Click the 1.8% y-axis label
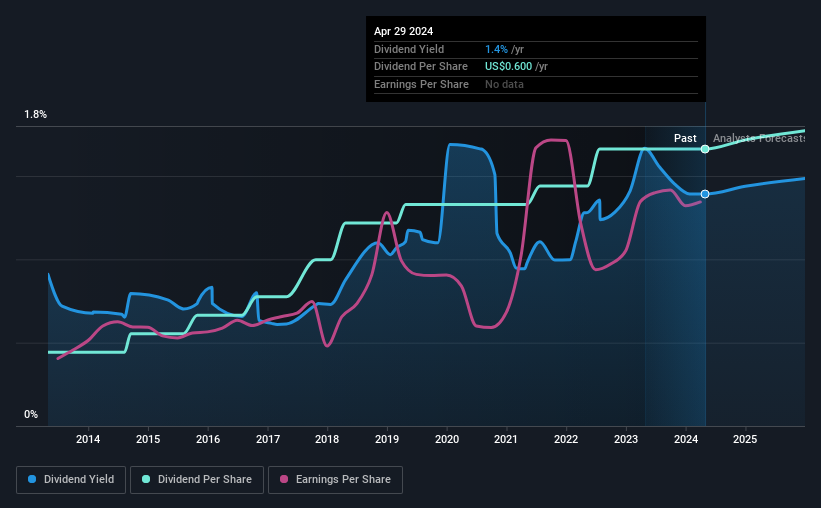Viewport: 821px width, 508px height. coord(36,115)
